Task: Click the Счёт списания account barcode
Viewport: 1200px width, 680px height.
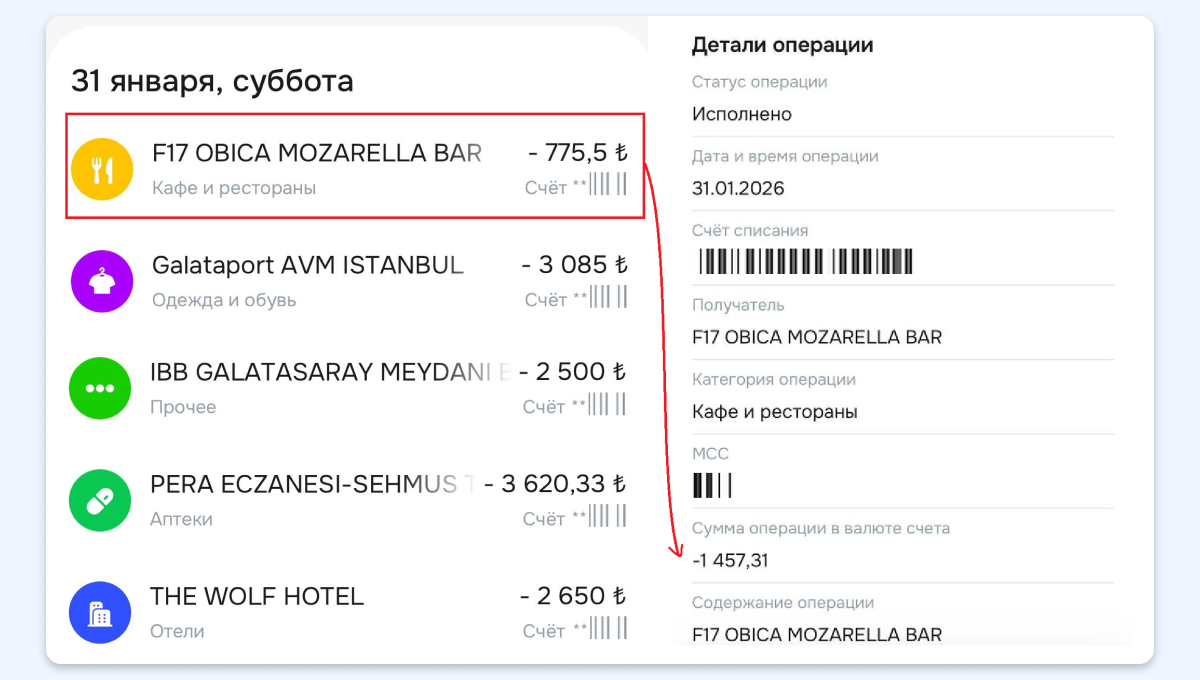Action: click(x=803, y=262)
